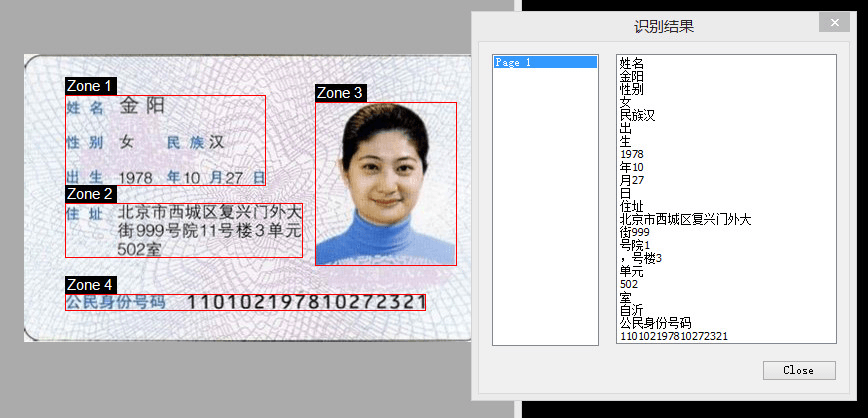Viewport: 868px width, 418px height.
Task: Click the Zone 2 label tag
Action: point(90,194)
